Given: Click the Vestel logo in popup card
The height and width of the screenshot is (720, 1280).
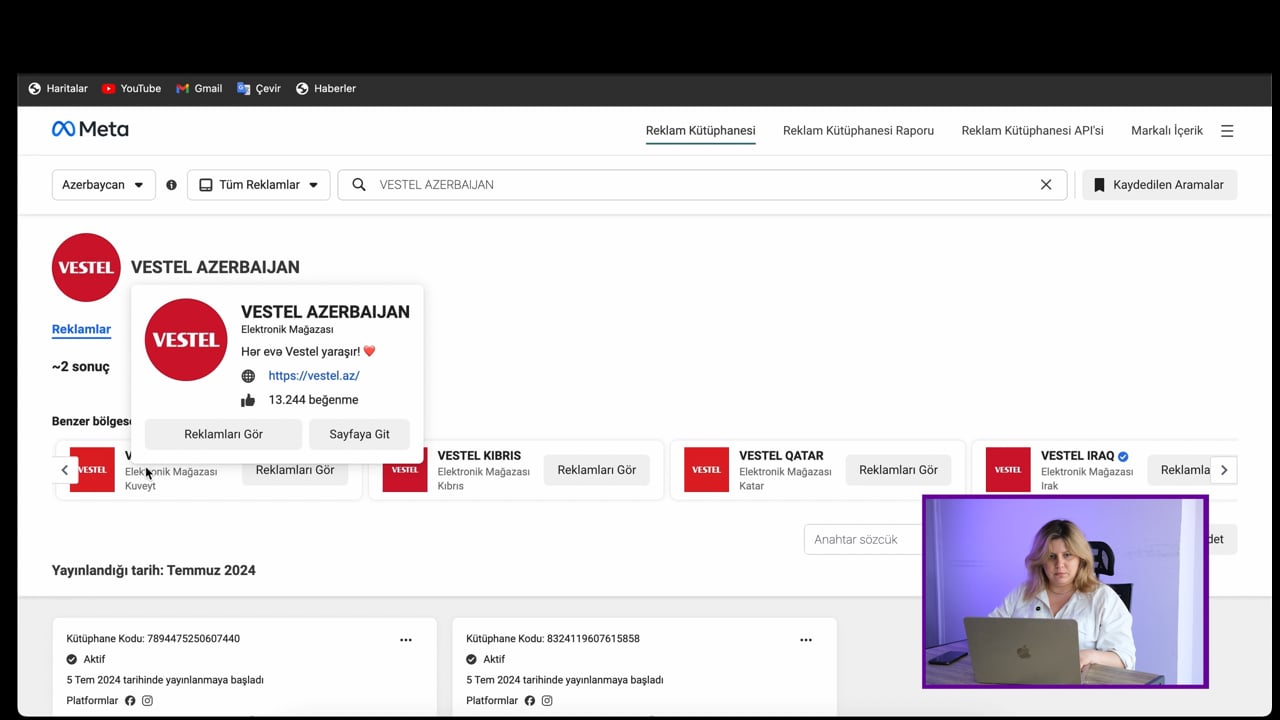Looking at the screenshot, I should (186, 339).
